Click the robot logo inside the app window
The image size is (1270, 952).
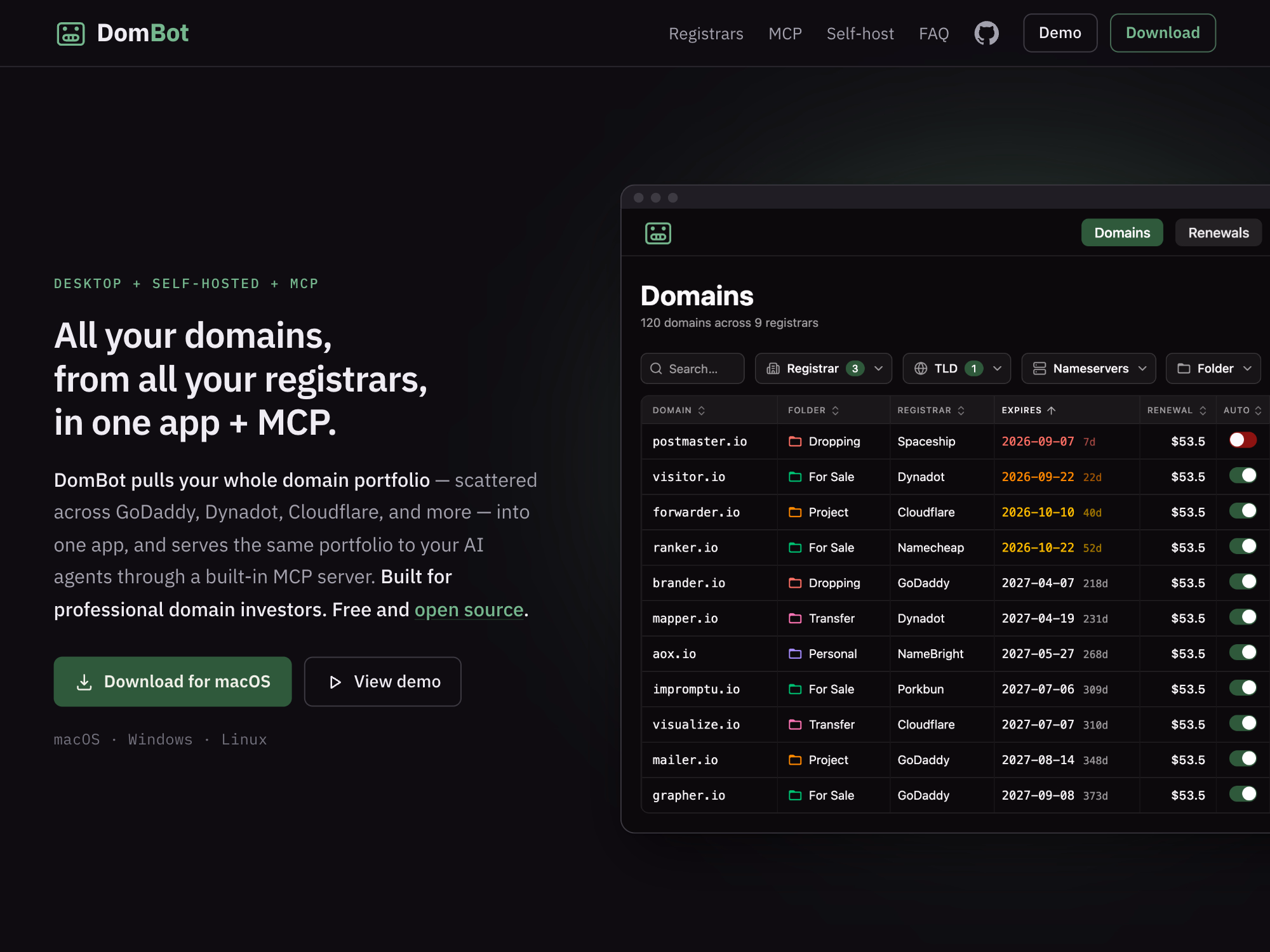point(658,233)
